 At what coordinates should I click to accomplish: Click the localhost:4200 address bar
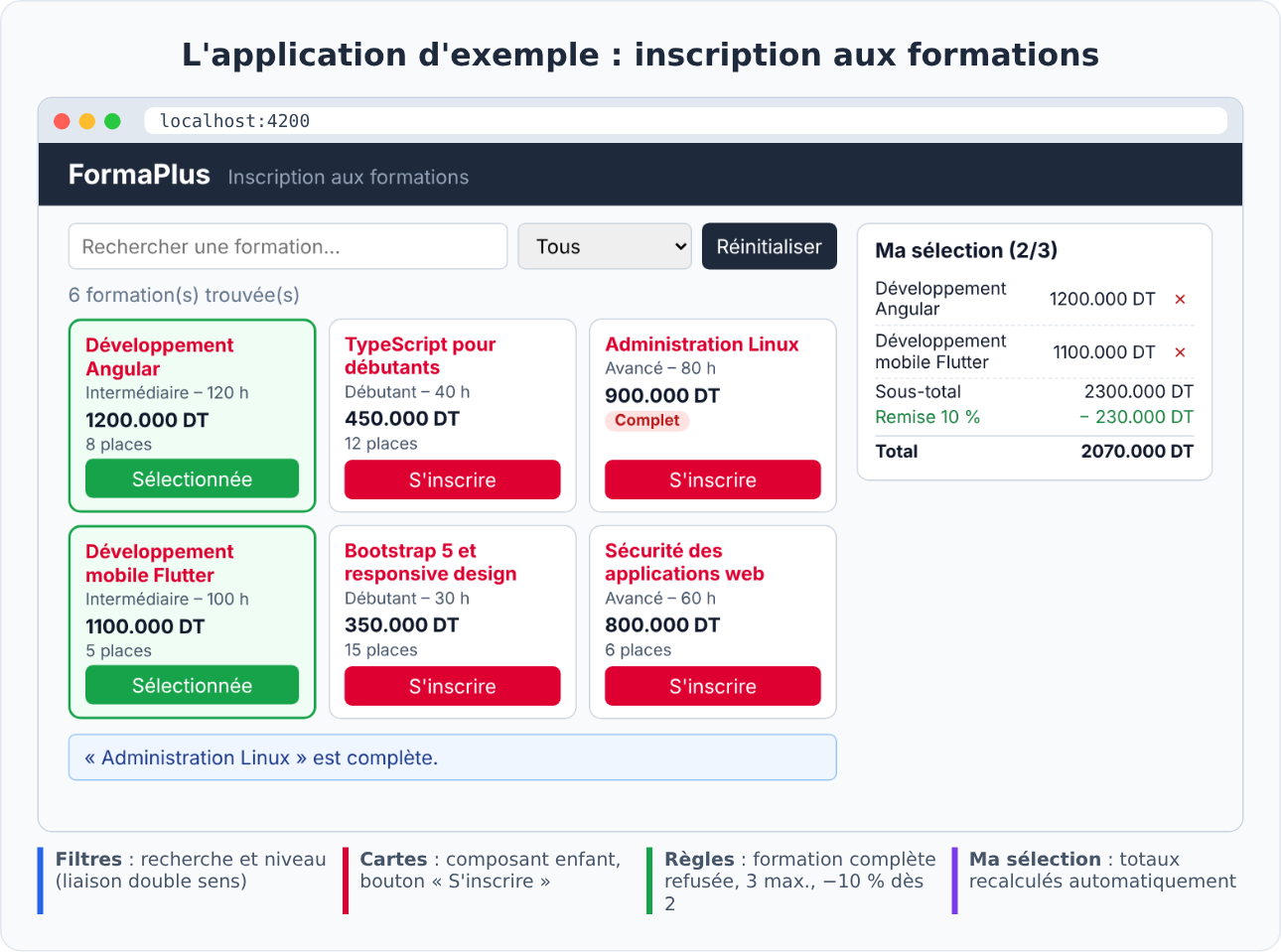686,121
